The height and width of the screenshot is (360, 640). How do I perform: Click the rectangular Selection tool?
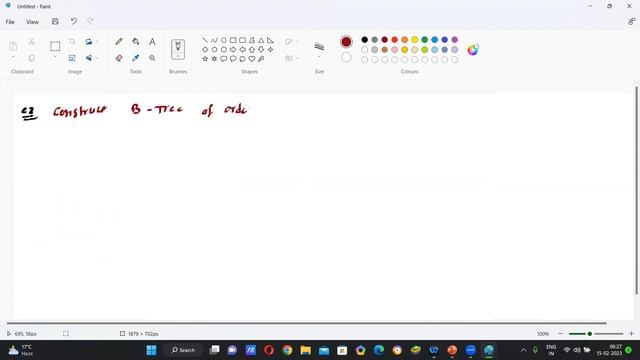tap(55, 46)
